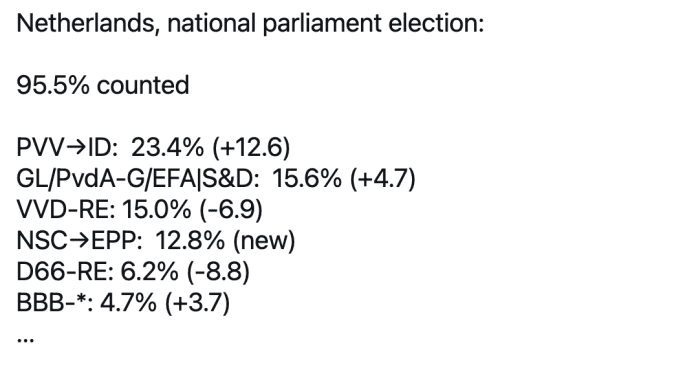Select the NSC→EPP party label
Viewport: 696px width, 385px height.
pos(79,240)
